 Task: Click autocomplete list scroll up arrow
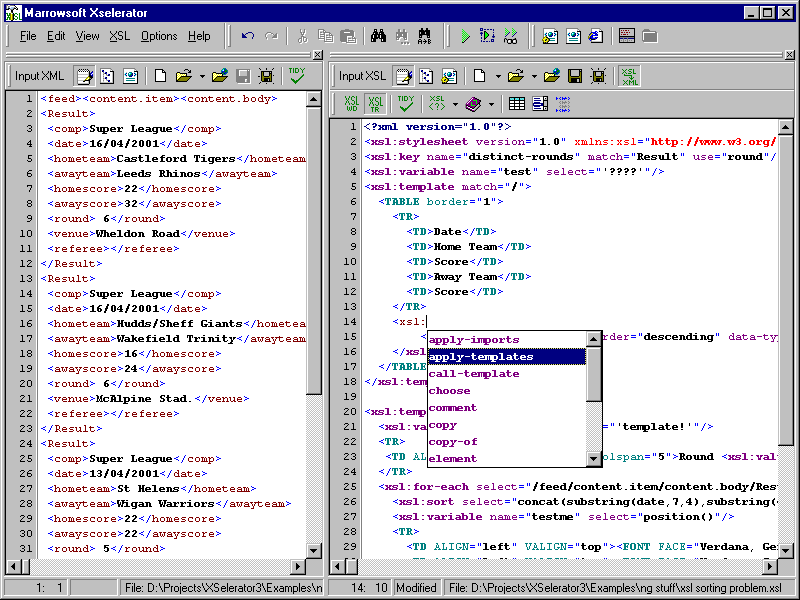coord(593,339)
